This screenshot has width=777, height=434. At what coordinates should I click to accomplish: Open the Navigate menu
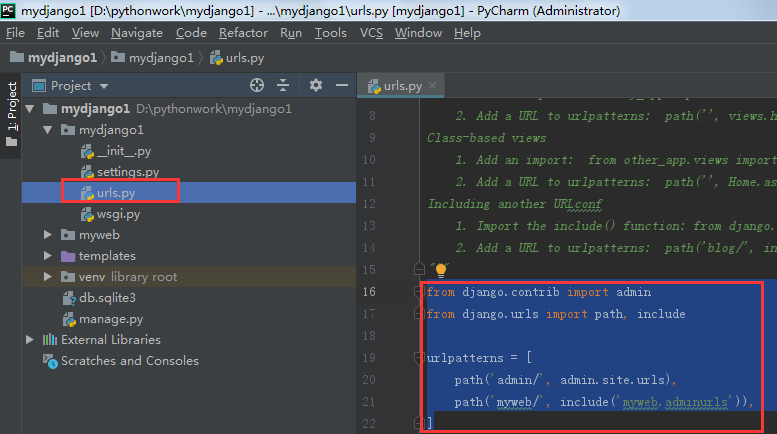tap(137, 33)
